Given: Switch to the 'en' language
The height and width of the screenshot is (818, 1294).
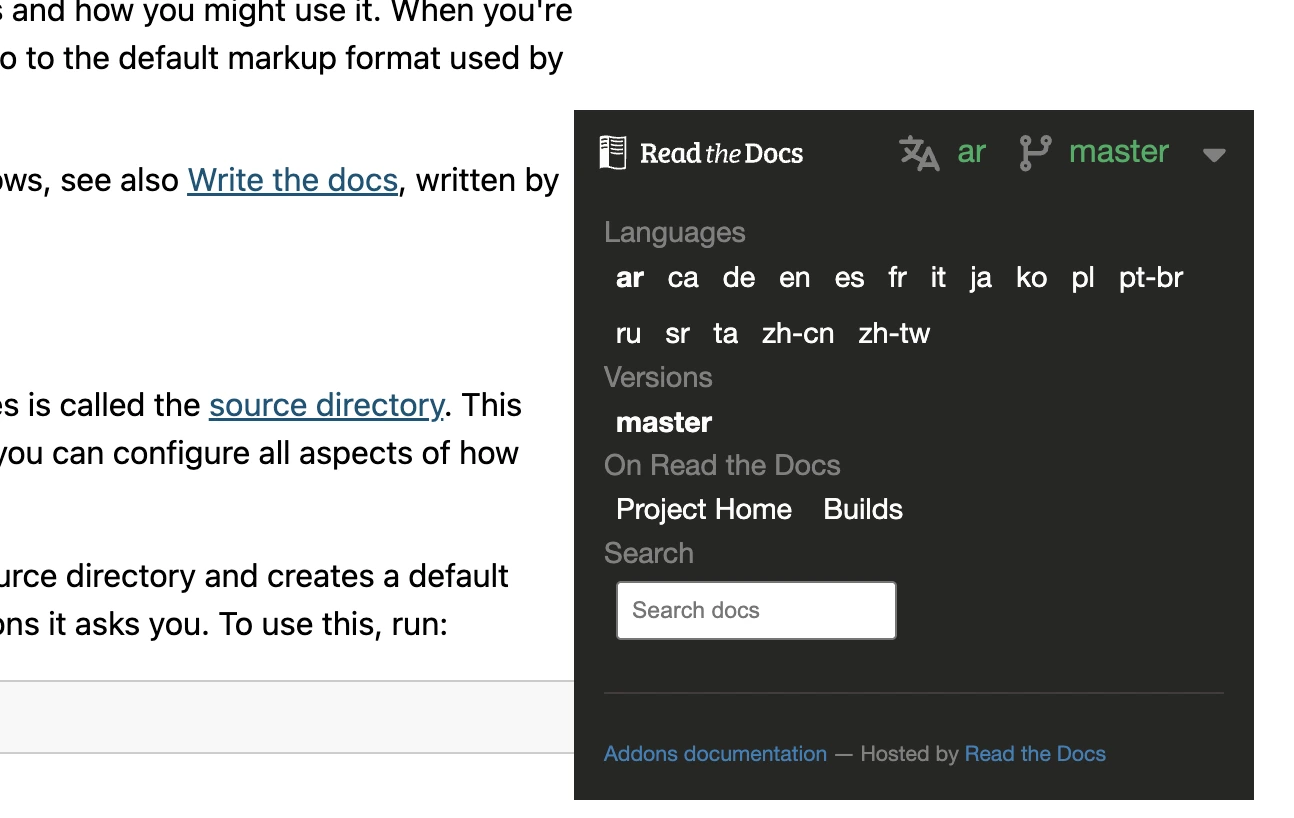Looking at the screenshot, I should (x=795, y=278).
